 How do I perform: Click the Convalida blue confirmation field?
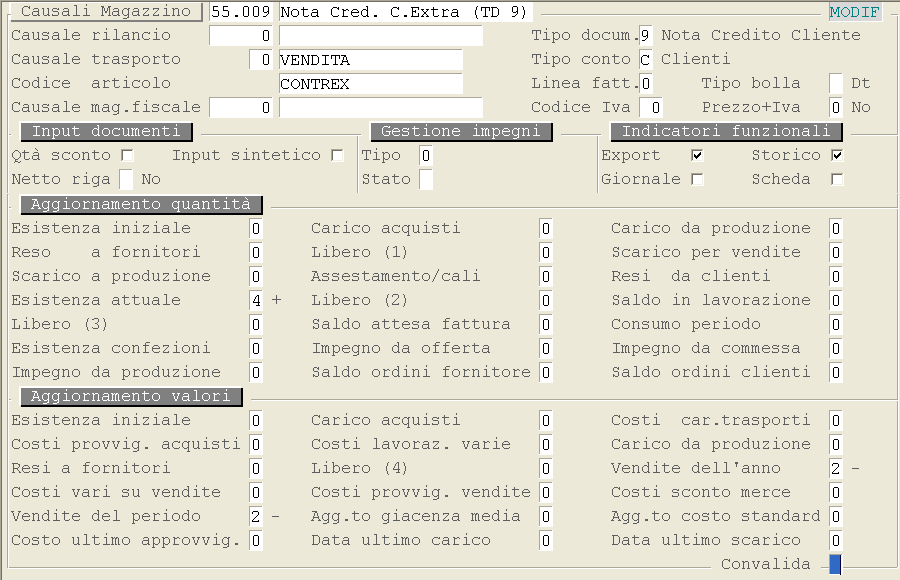835,565
